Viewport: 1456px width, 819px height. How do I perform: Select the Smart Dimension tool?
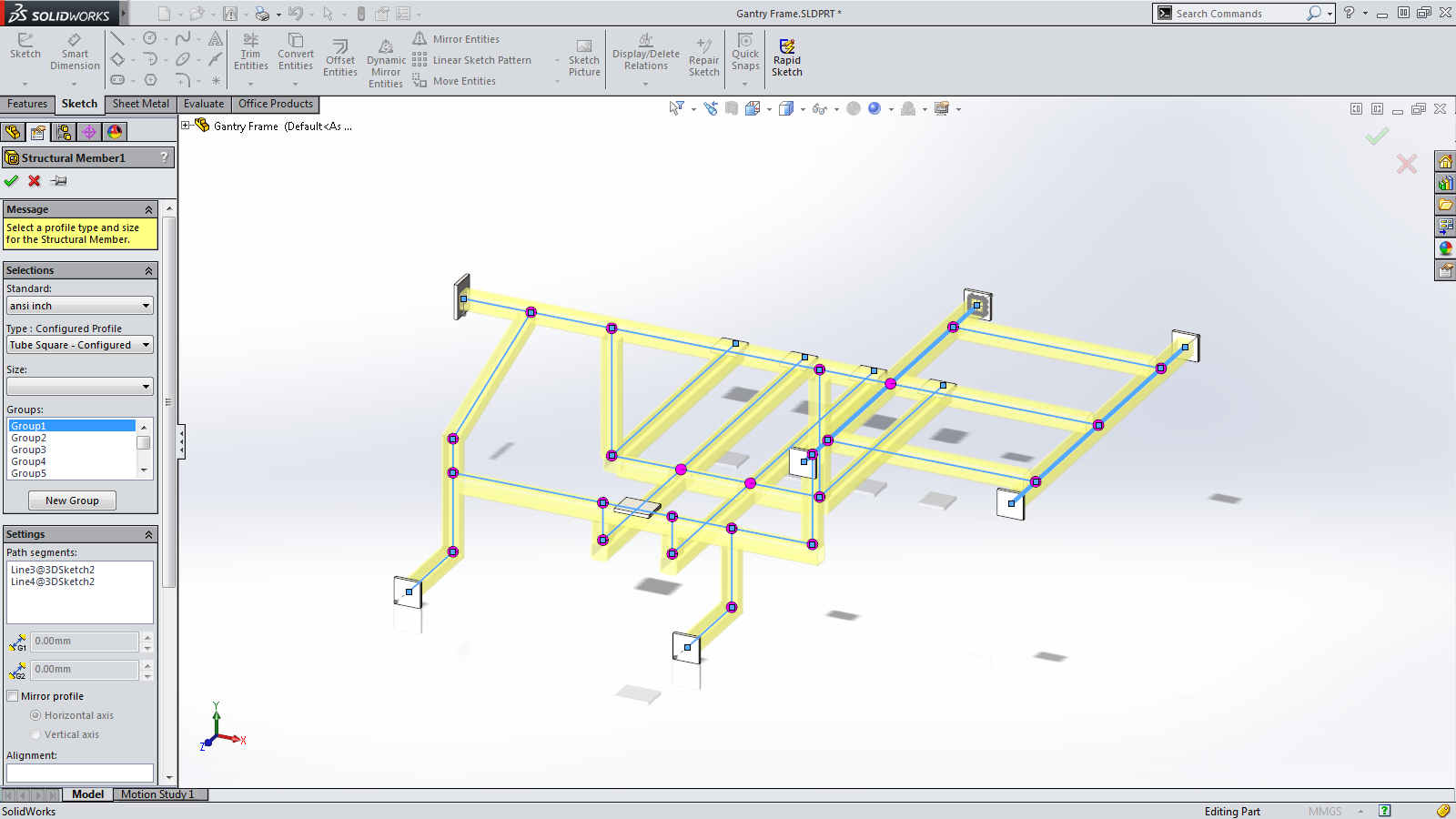pyautogui.click(x=75, y=52)
